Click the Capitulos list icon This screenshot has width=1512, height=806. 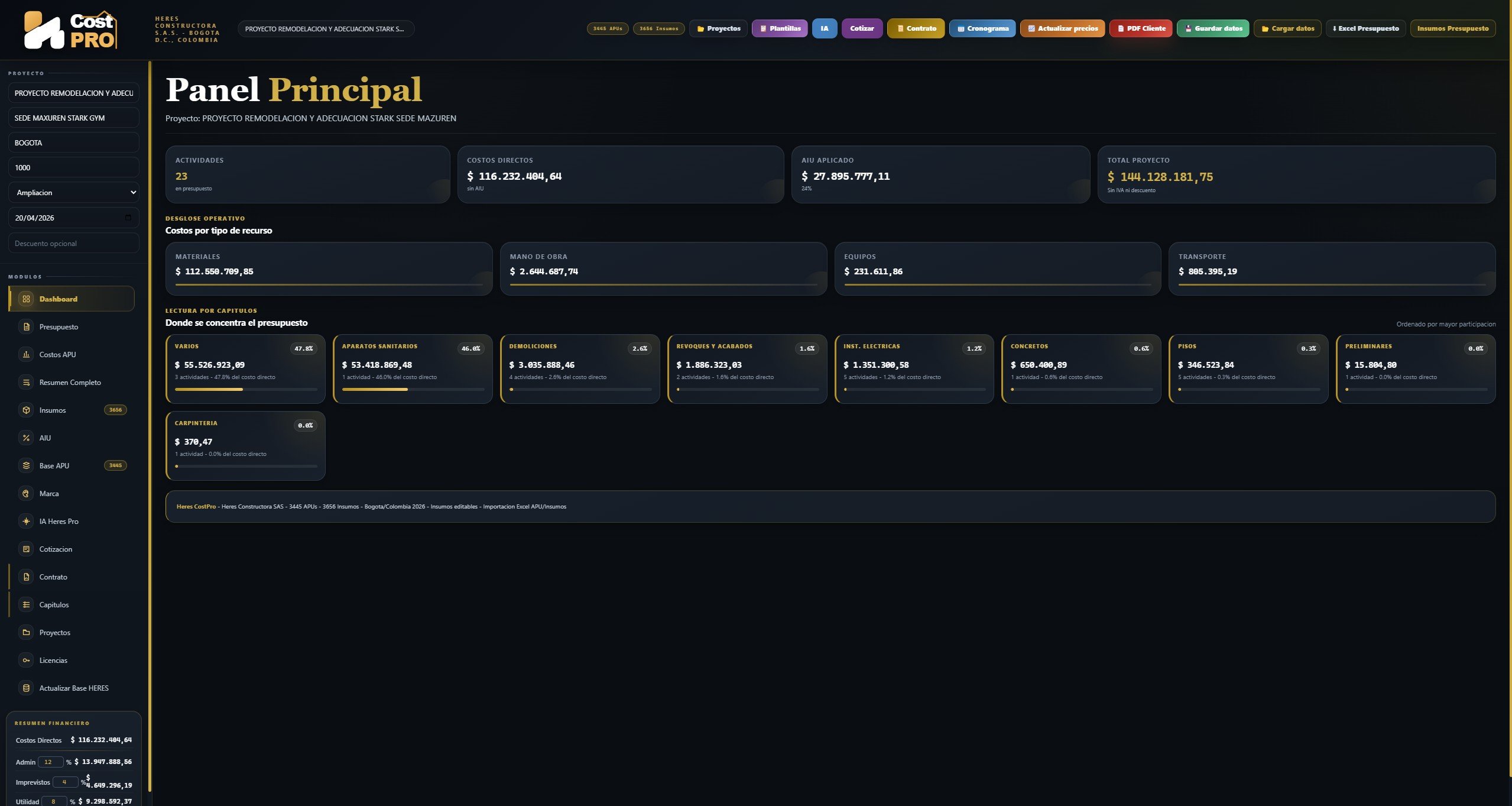pyautogui.click(x=26, y=605)
